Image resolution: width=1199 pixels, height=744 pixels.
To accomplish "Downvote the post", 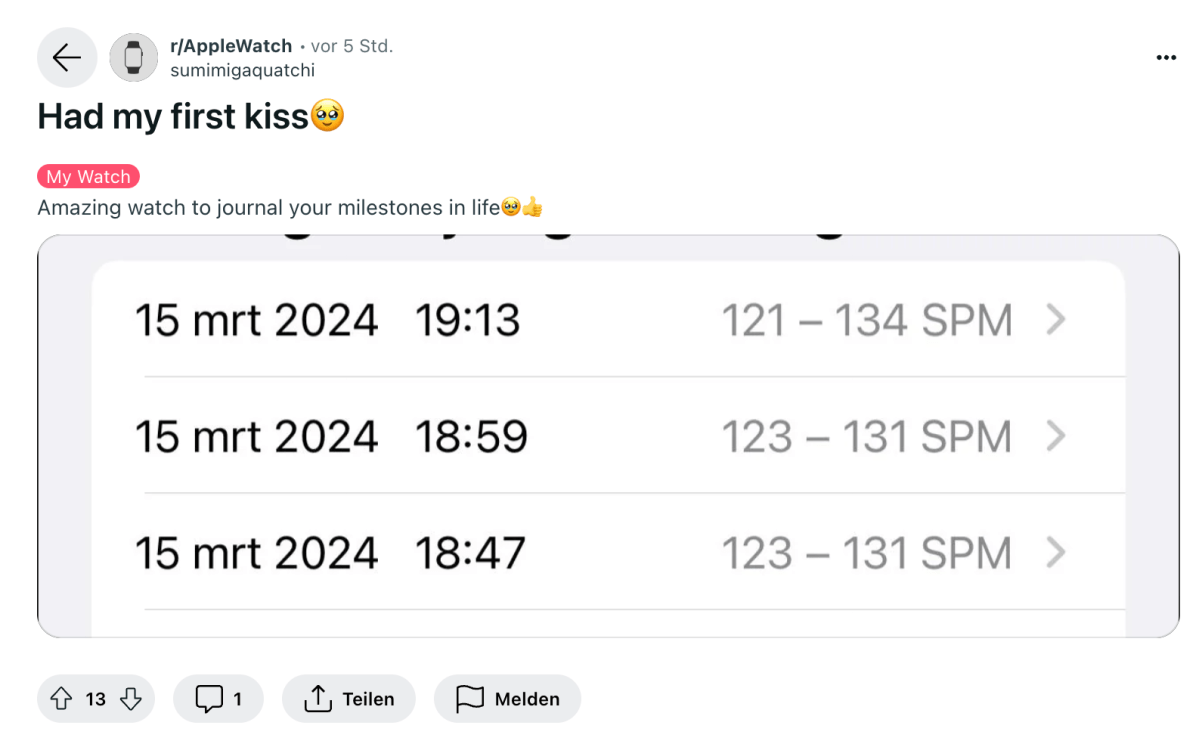I will (131, 698).
